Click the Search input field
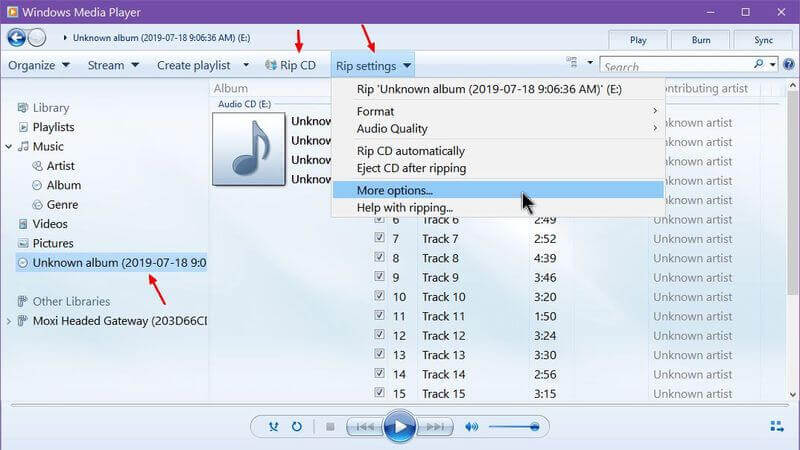The height and width of the screenshot is (450, 800). click(676, 65)
